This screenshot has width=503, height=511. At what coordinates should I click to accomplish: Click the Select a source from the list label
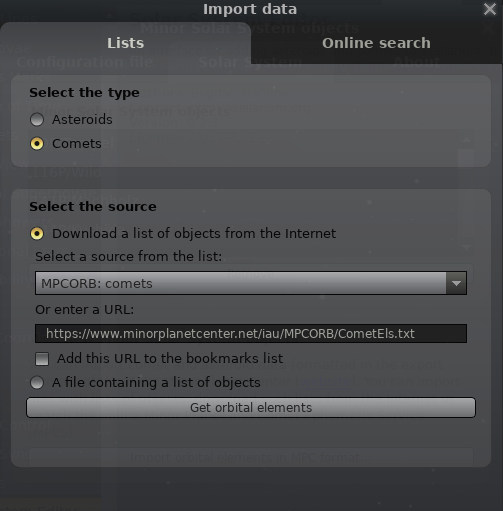tap(128, 257)
